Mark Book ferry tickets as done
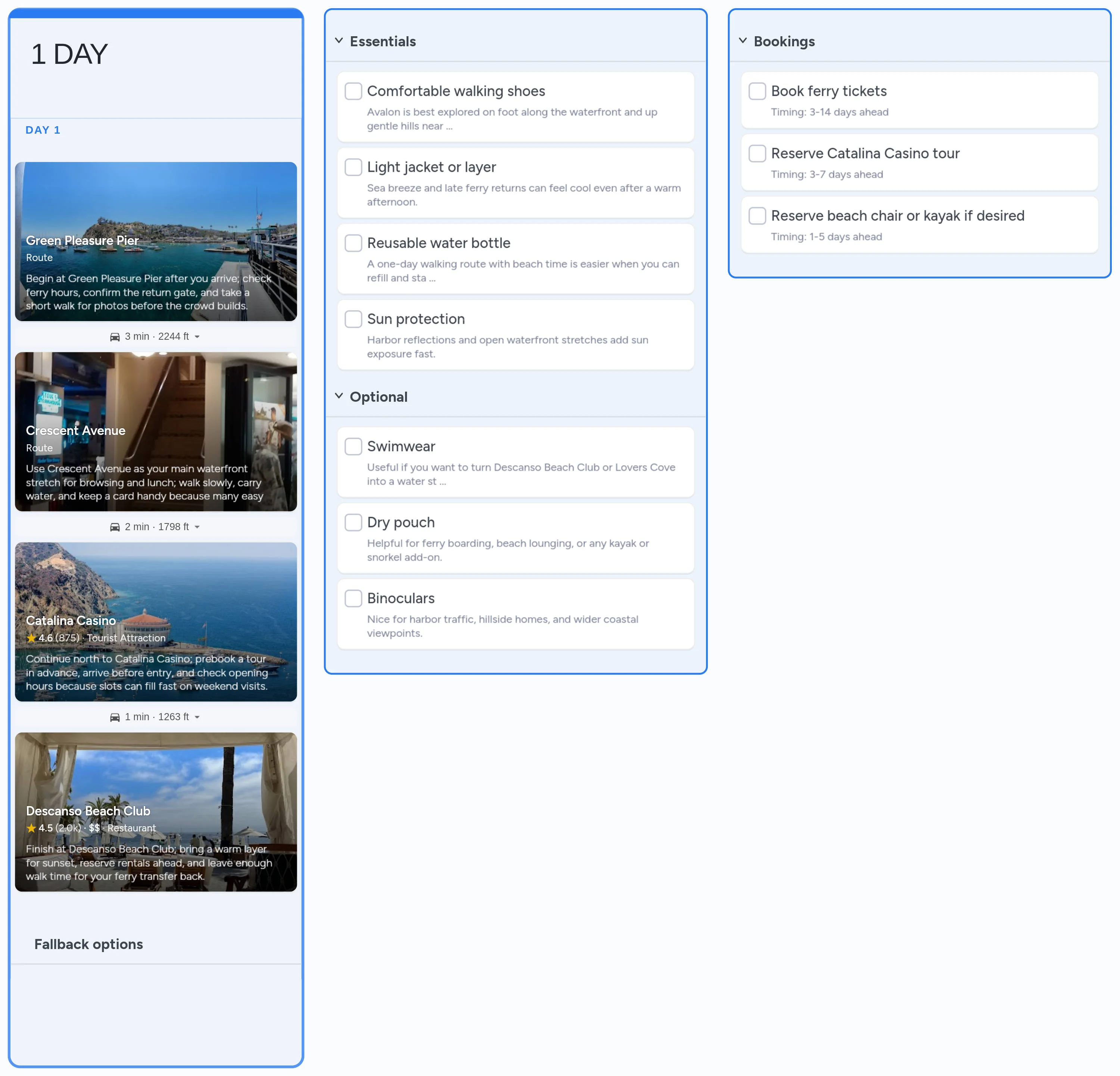Image resolution: width=1120 pixels, height=1076 pixels. (757, 91)
